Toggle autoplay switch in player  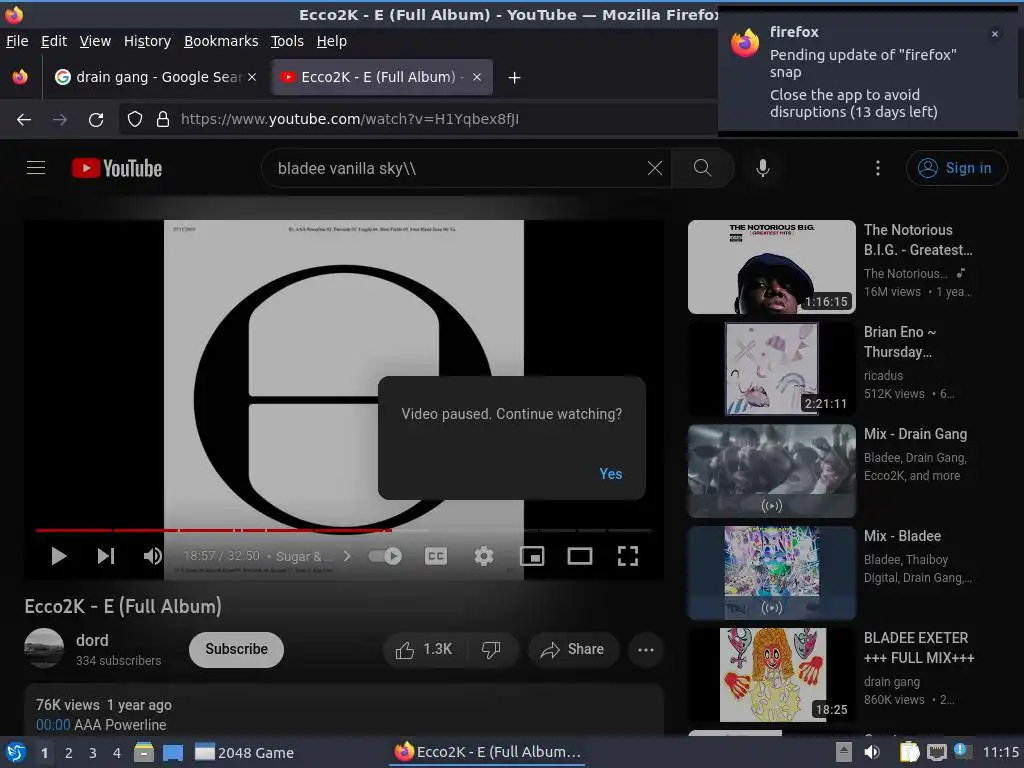coord(385,556)
